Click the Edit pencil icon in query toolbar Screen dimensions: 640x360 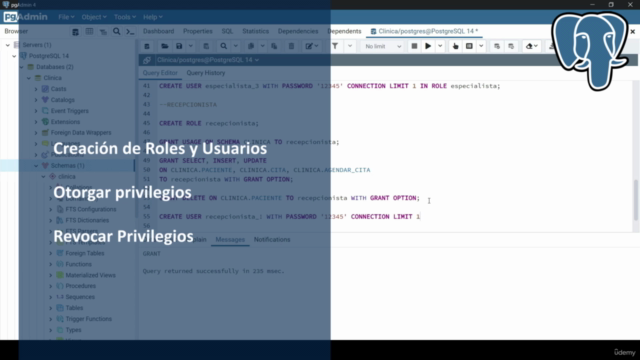tap(309, 46)
